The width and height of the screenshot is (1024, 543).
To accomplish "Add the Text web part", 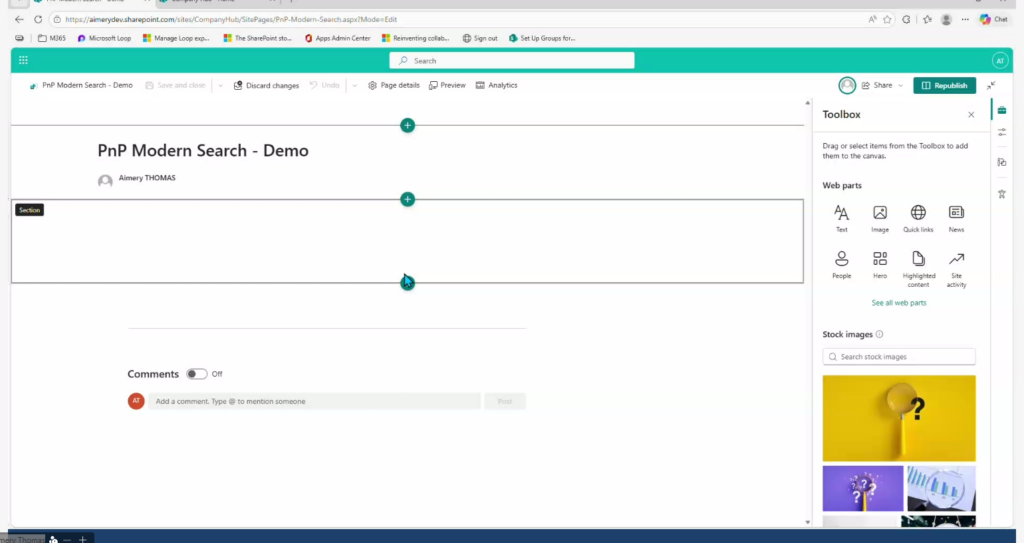I will (841, 218).
